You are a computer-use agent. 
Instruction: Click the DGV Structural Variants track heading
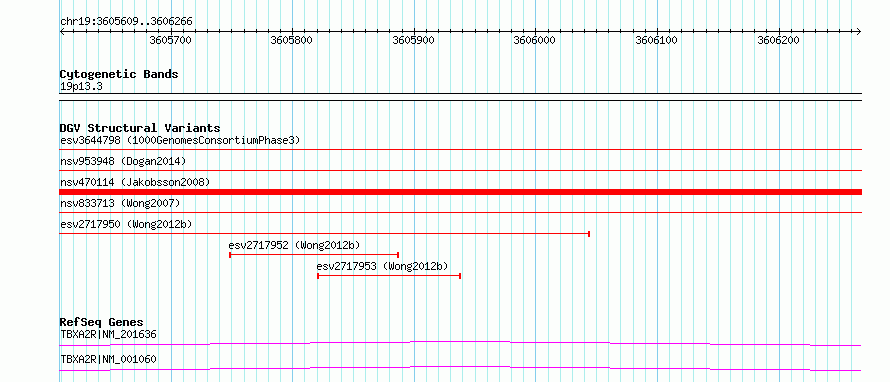(140, 128)
